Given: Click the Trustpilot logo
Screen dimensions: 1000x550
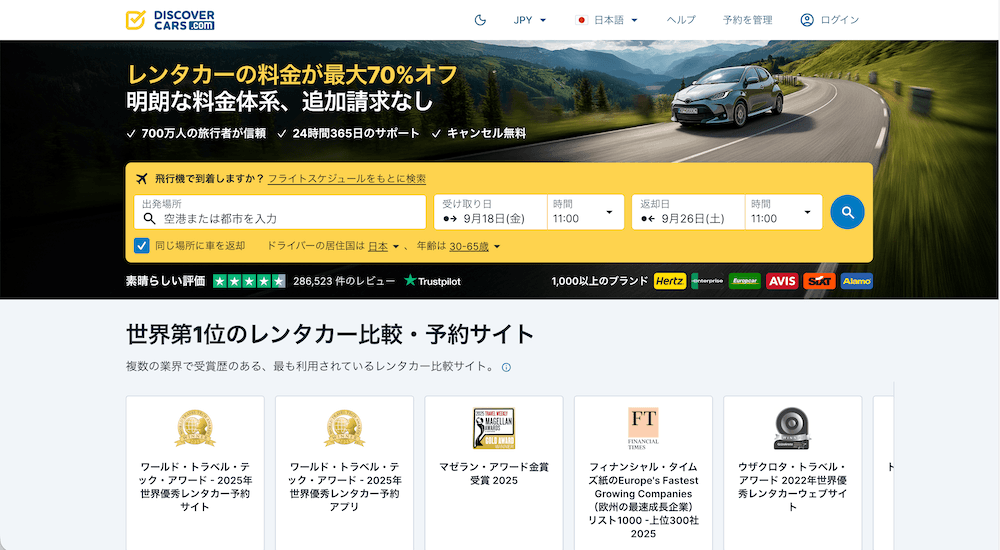Looking at the screenshot, I should (432, 281).
